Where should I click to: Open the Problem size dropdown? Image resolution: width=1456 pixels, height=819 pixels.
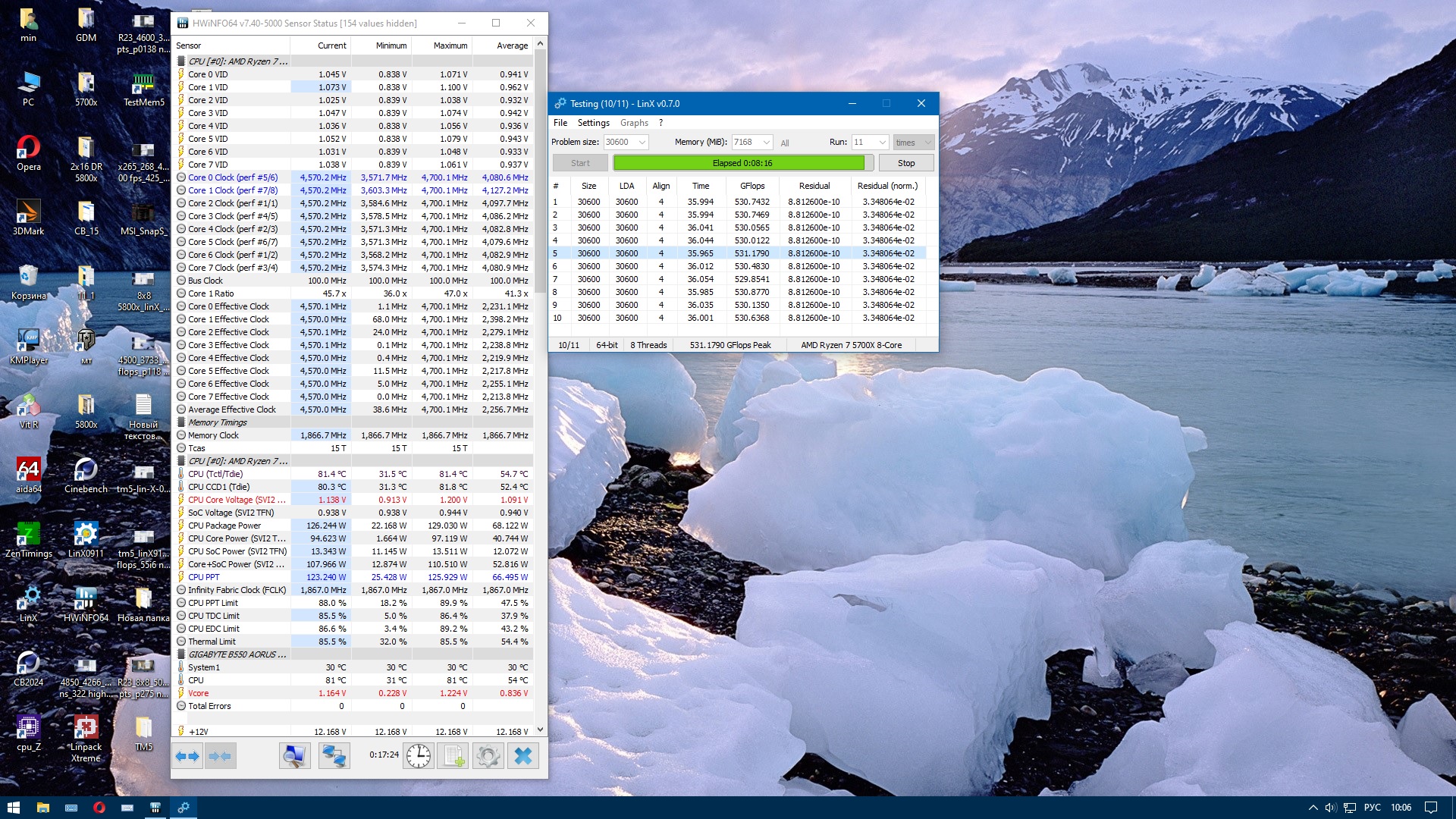coord(642,143)
